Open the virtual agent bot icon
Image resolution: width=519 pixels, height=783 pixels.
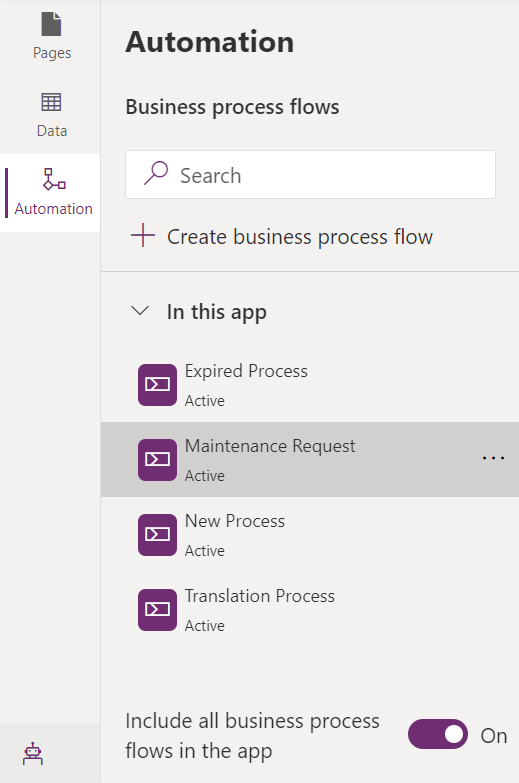[x=33, y=754]
